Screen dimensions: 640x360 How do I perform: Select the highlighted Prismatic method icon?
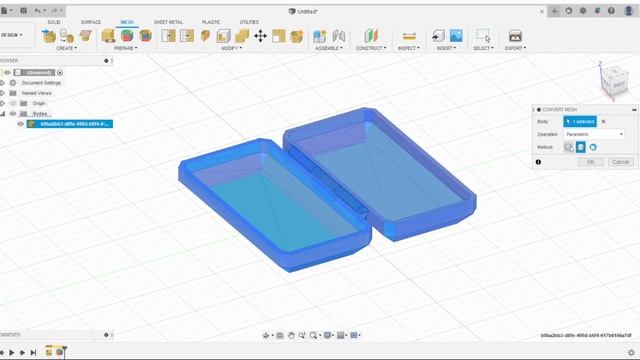pyautogui.click(x=580, y=147)
